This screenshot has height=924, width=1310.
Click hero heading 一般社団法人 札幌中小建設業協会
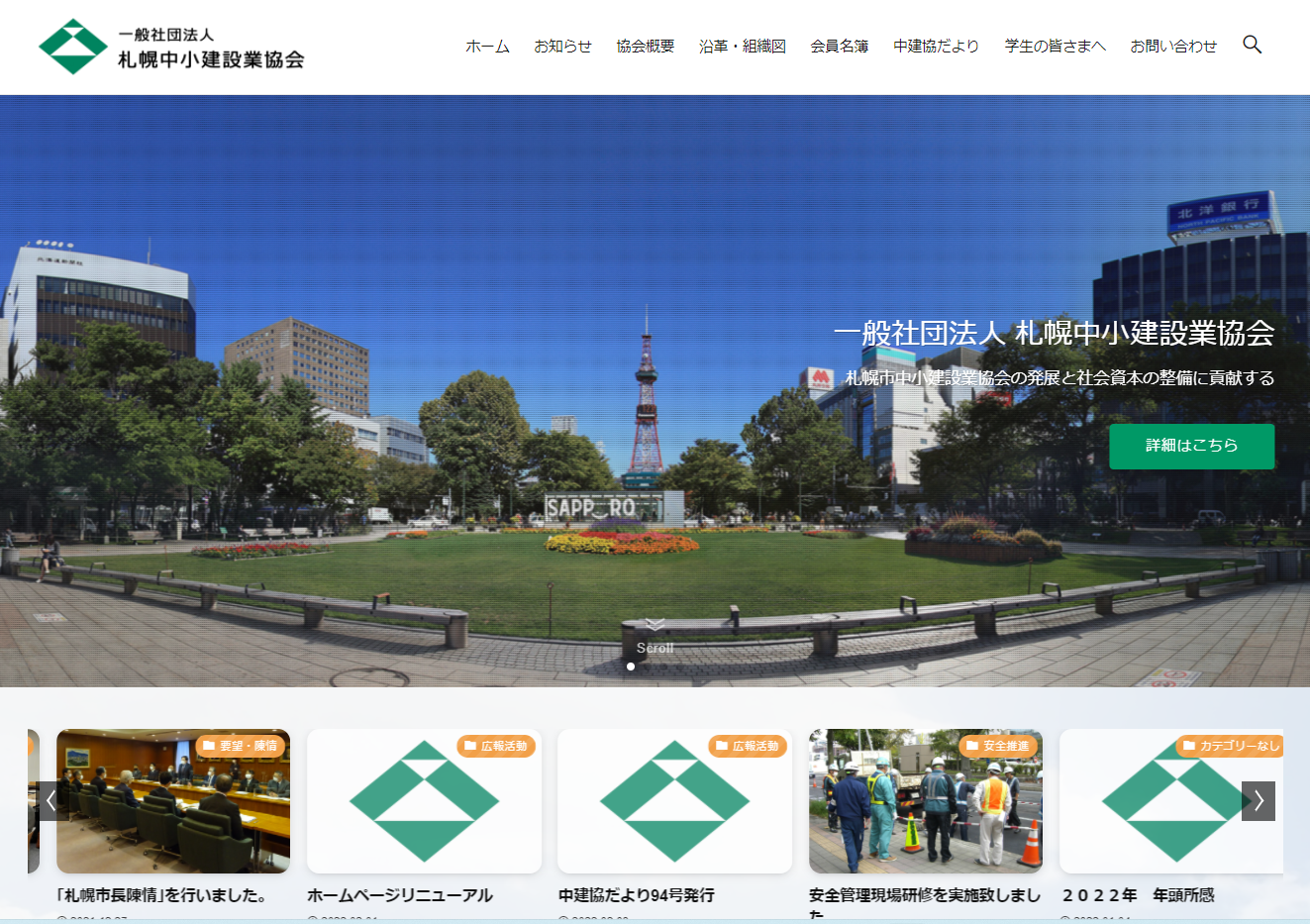1054,333
